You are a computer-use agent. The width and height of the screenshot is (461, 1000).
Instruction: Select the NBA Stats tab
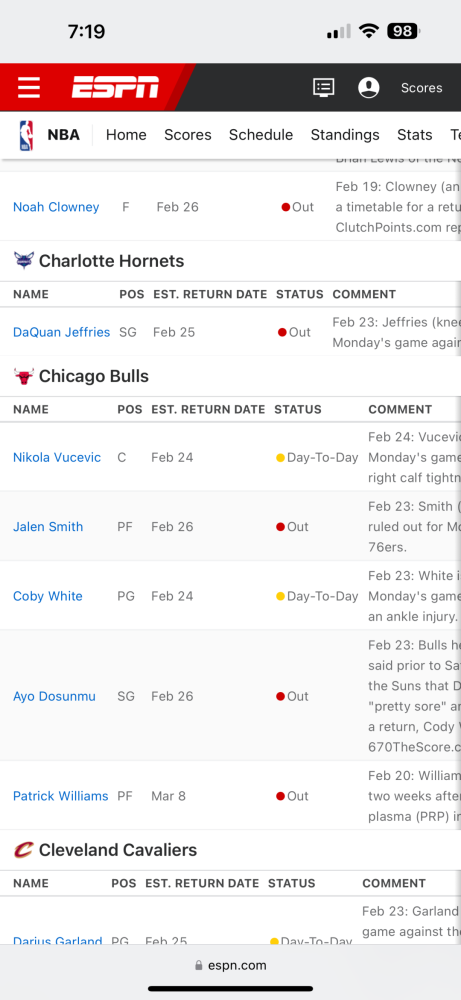pyautogui.click(x=414, y=135)
